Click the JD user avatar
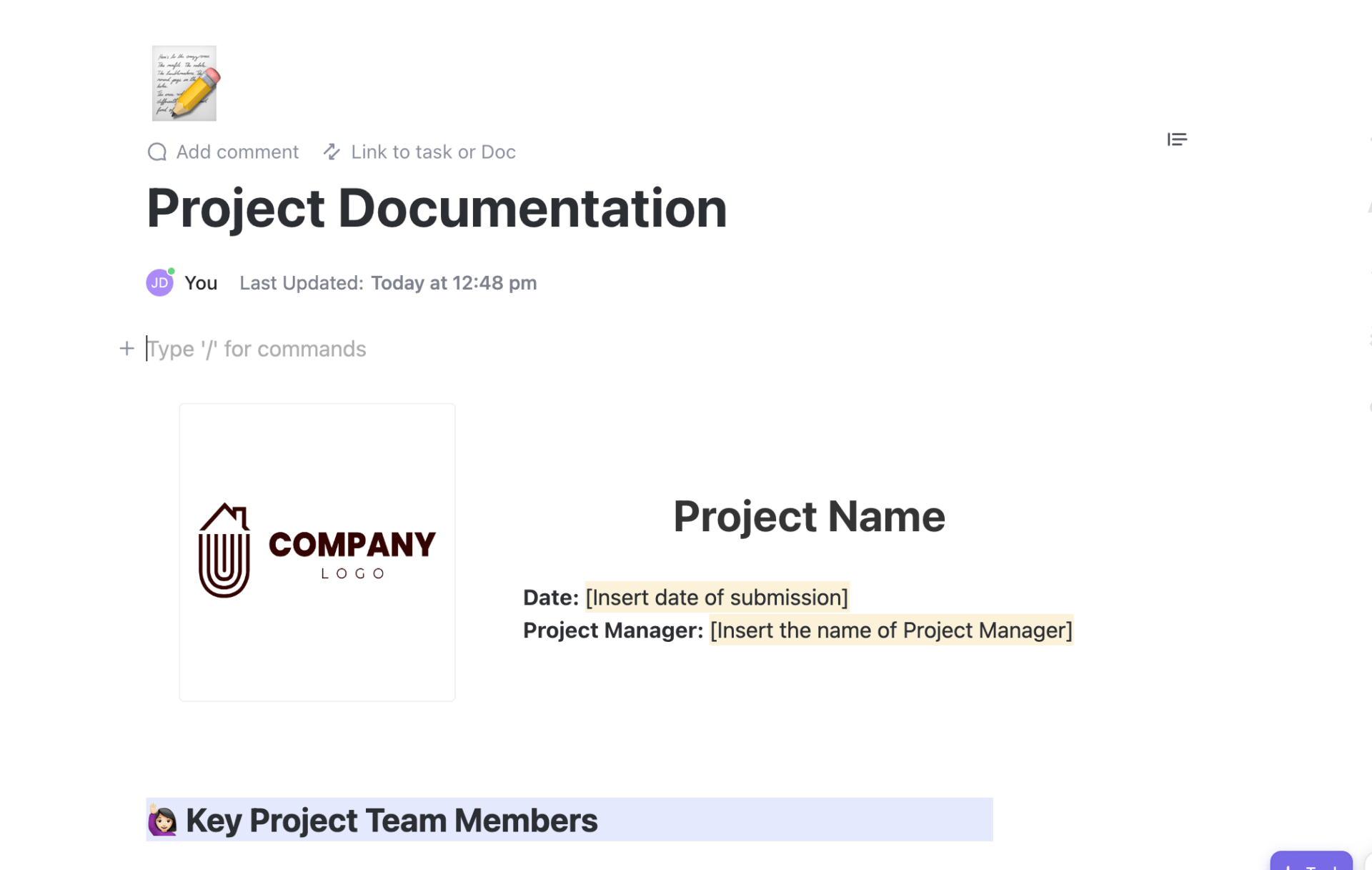1372x870 pixels. pos(159,283)
